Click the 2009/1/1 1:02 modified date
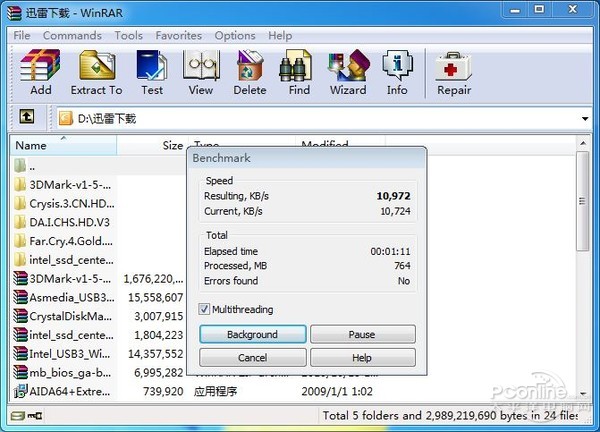 [337, 391]
